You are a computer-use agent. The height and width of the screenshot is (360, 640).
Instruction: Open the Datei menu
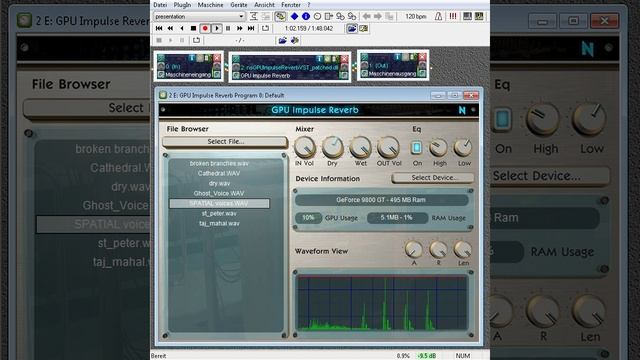click(x=160, y=5)
